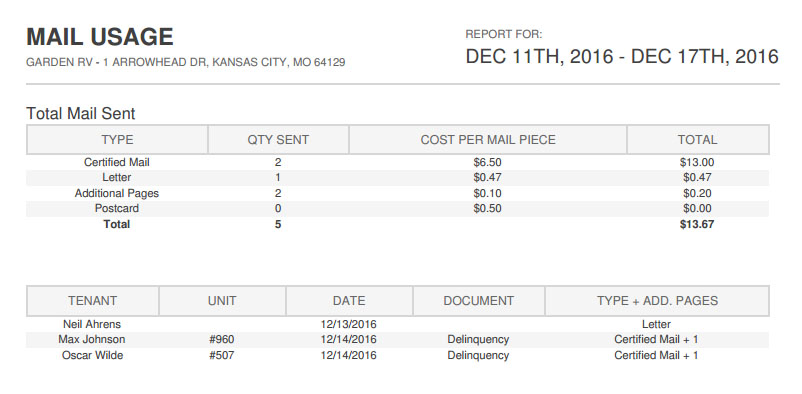This screenshot has height=394, width=802.
Task: Click the report date range heading
Action: tap(622, 56)
